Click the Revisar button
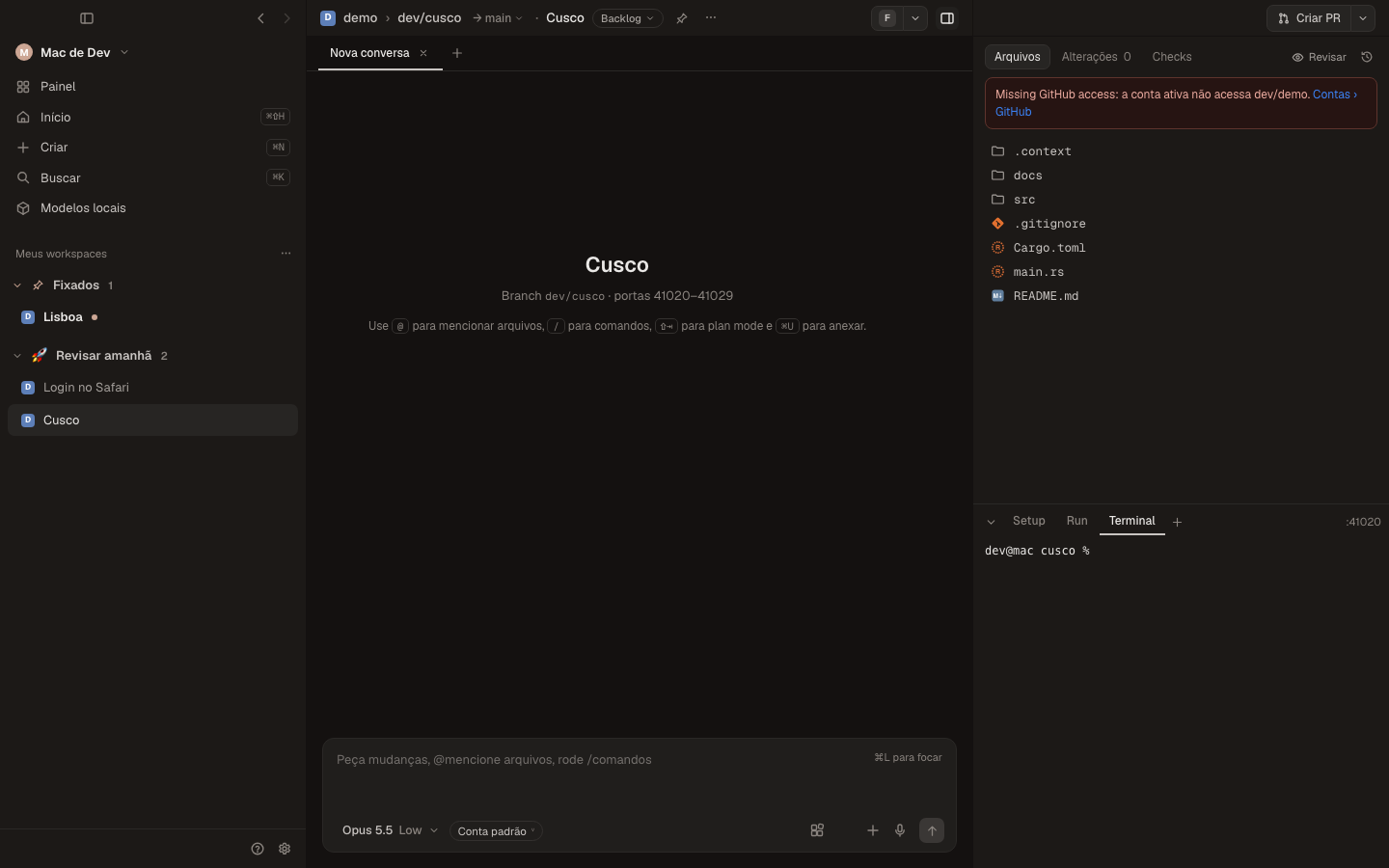The image size is (1389, 868). [1319, 57]
